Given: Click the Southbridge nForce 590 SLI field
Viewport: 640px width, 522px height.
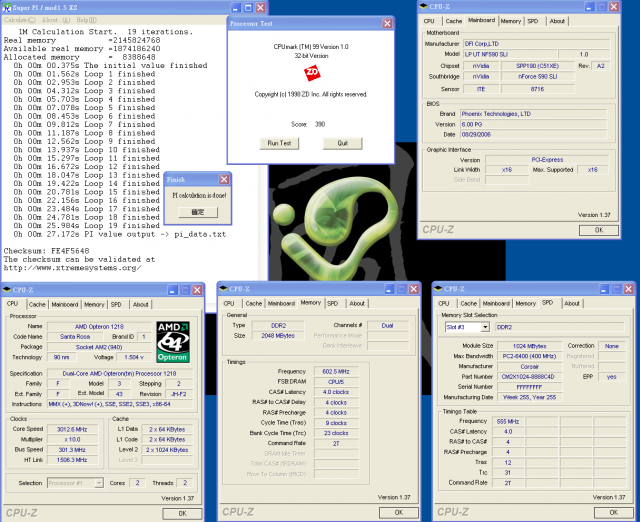Looking at the screenshot, I should click(537, 76).
